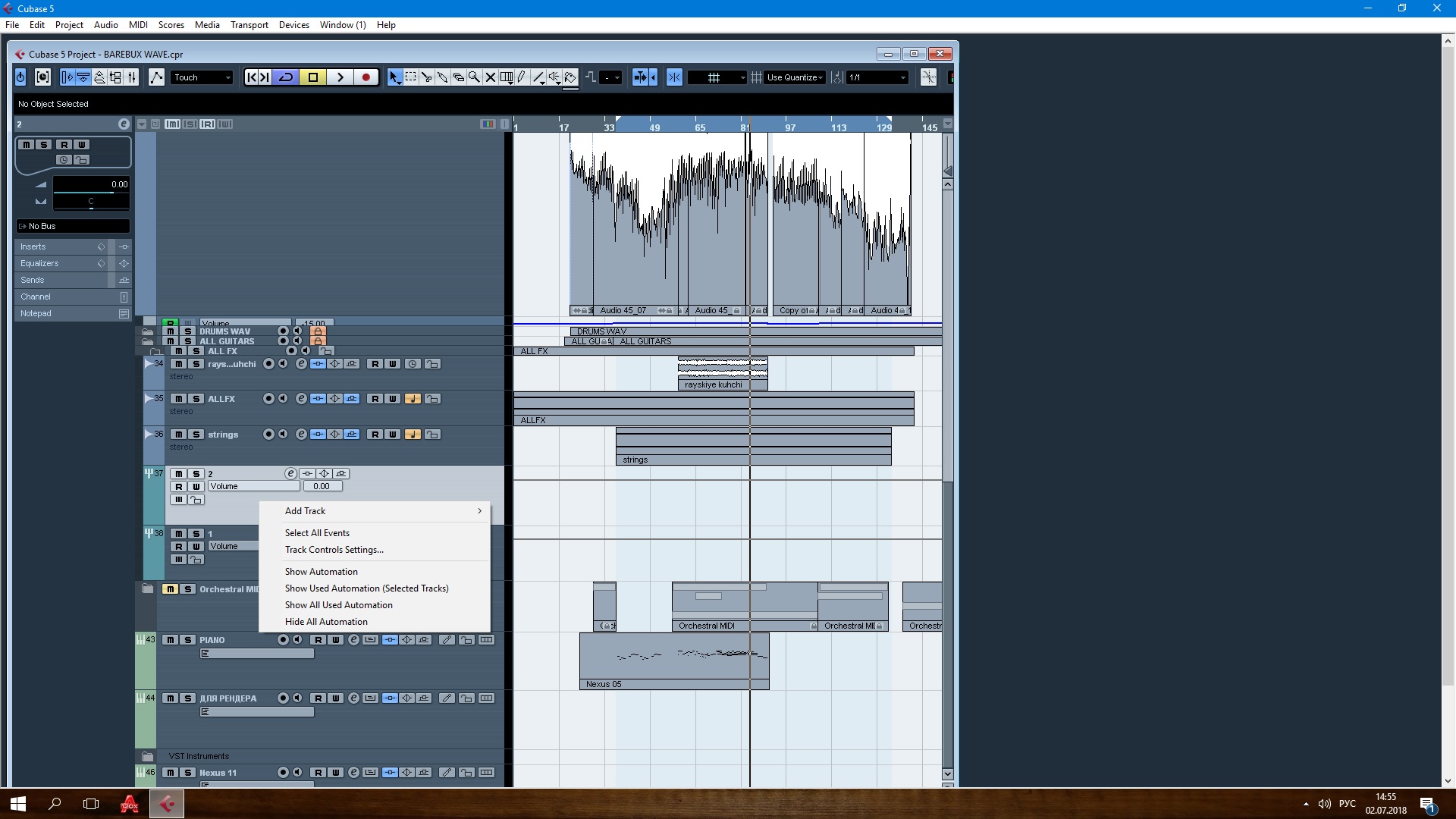Image resolution: width=1456 pixels, height=819 pixels.
Task: Select the Draw pencil tool
Action: point(522,77)
